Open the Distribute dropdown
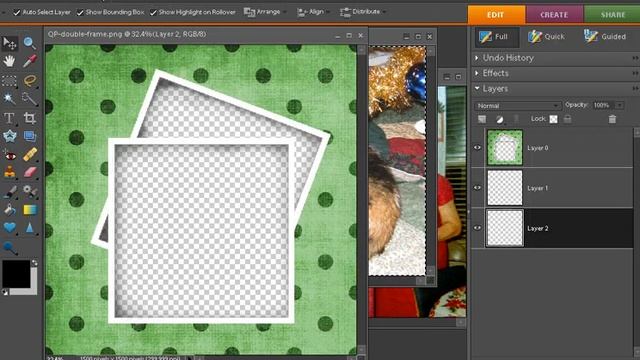Screen dimensions: 640x360 click(x=363, y=12)
